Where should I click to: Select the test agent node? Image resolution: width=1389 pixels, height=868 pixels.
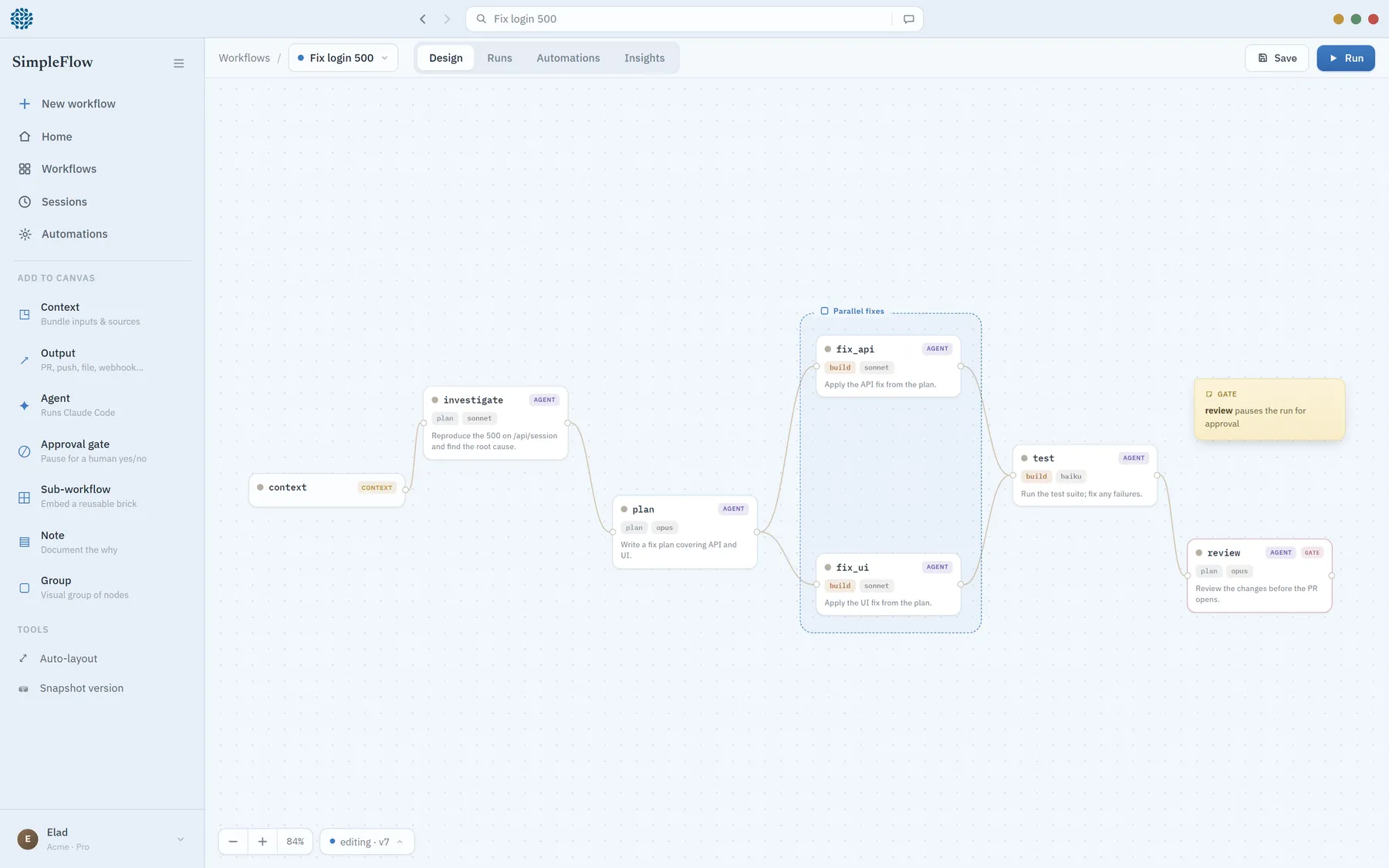coord(1085,475)
